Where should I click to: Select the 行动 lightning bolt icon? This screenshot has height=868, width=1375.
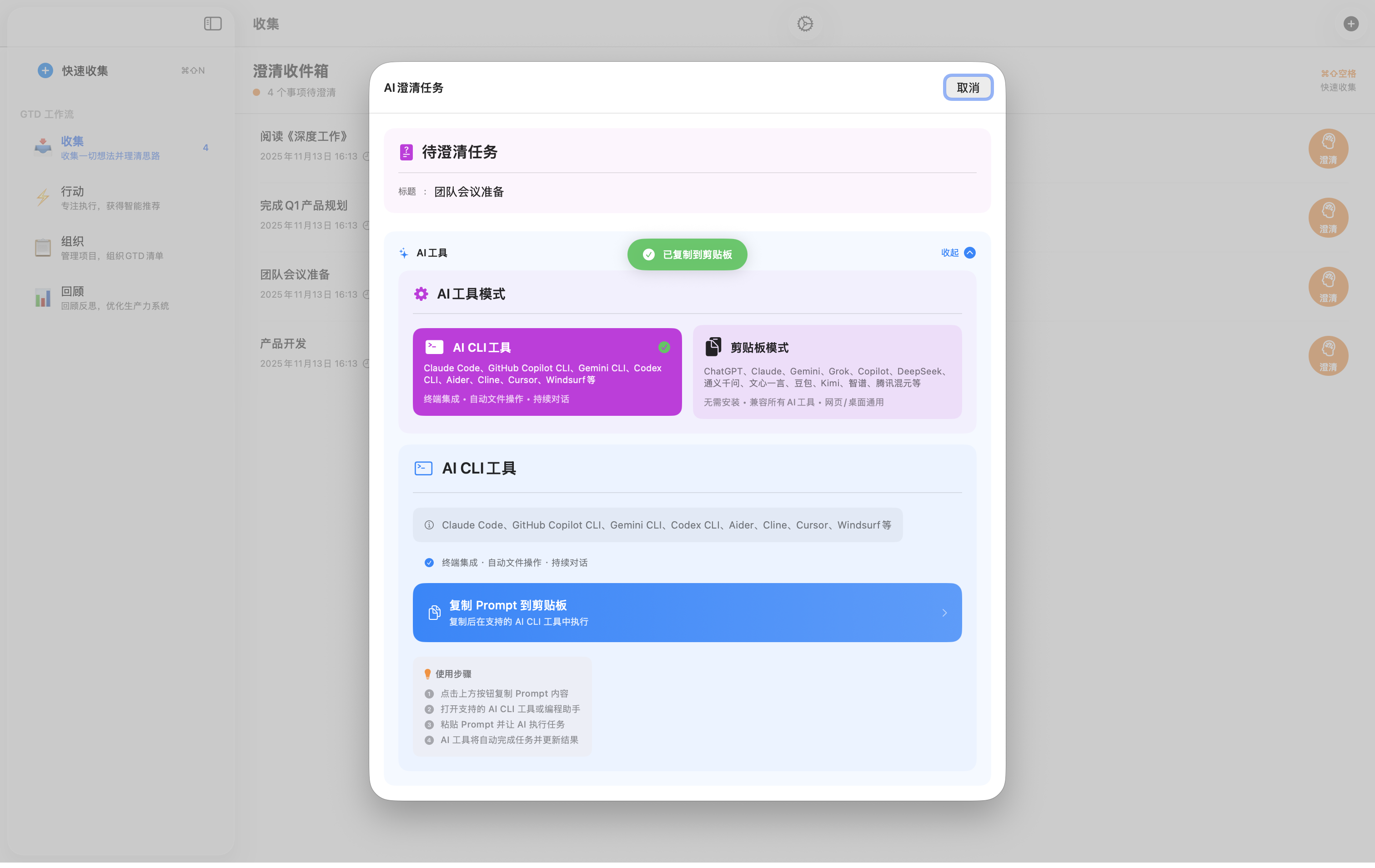coord(43,197)
